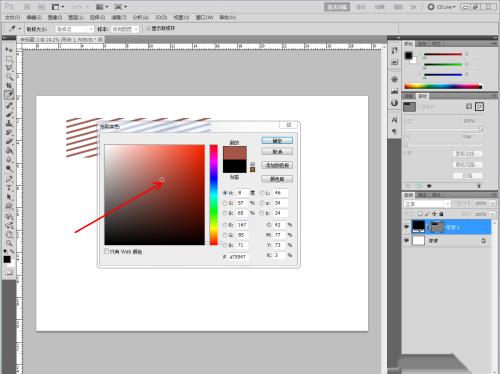Image resolution: width=500 pixels, height=374 pixels.
Task: Click the Color Libraries button
Action: pyautogui.click(x=277, y=179)
